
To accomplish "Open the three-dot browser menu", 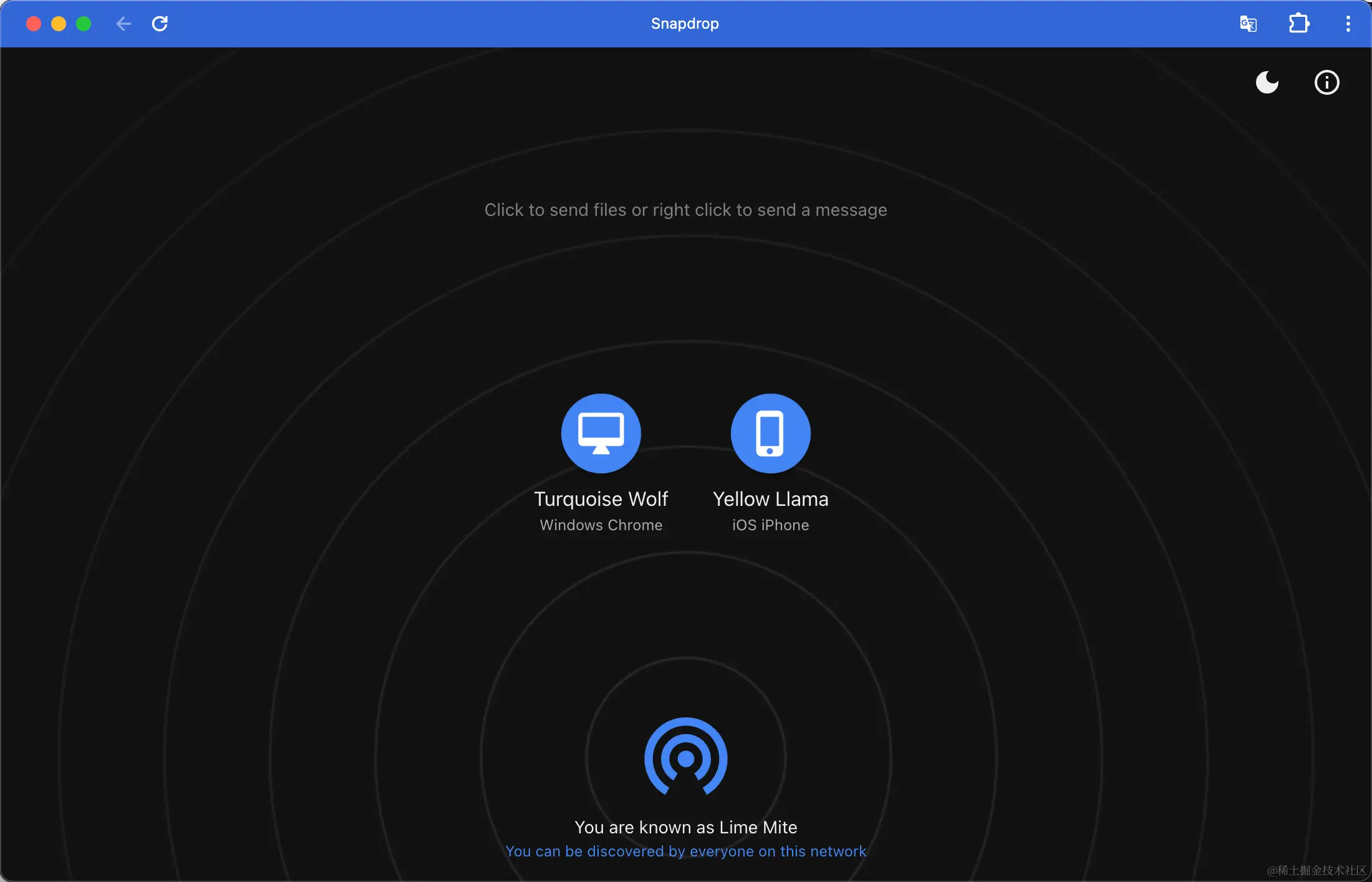I will click(x=1348, y=24).
